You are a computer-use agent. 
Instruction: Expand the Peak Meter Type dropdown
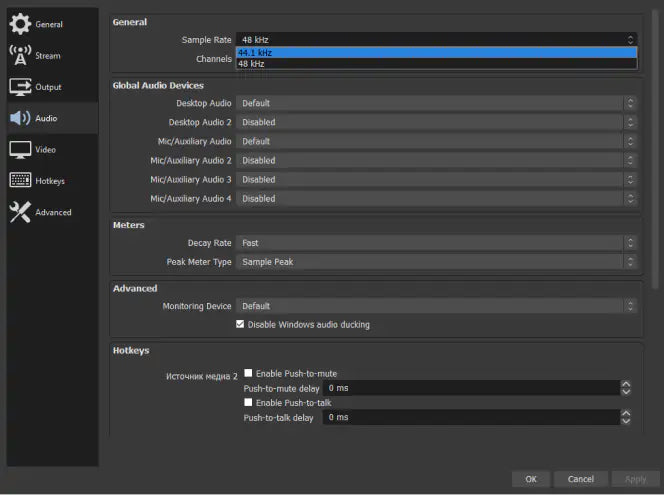(x=436, y=262)
